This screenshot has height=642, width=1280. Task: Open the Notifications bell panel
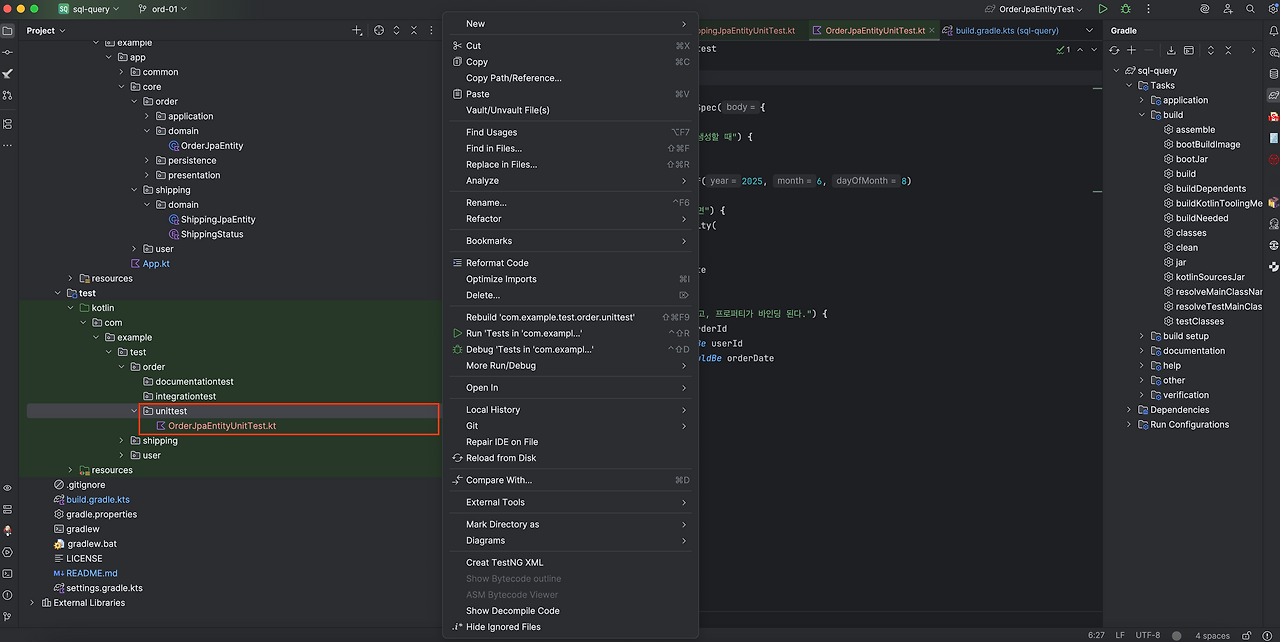click(x=1273, y=31)
